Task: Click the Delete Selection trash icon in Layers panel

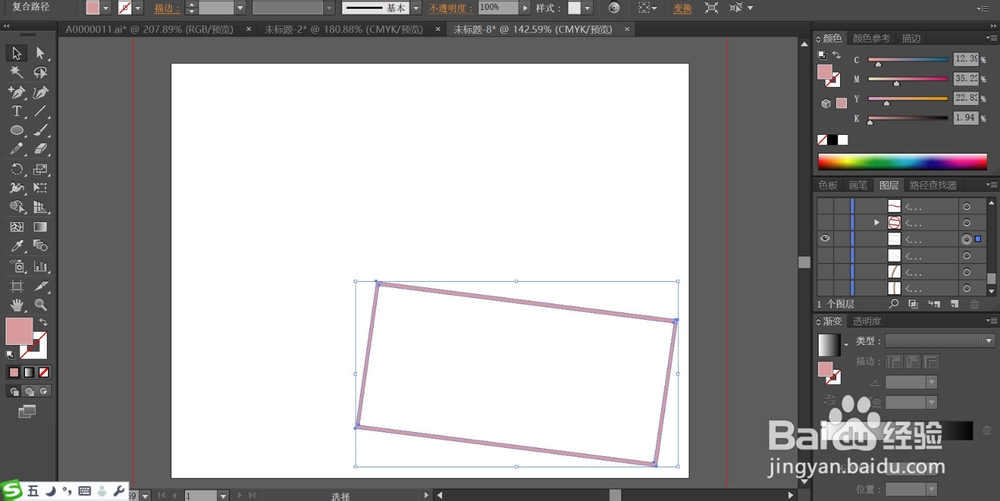Action: [974, 305]
